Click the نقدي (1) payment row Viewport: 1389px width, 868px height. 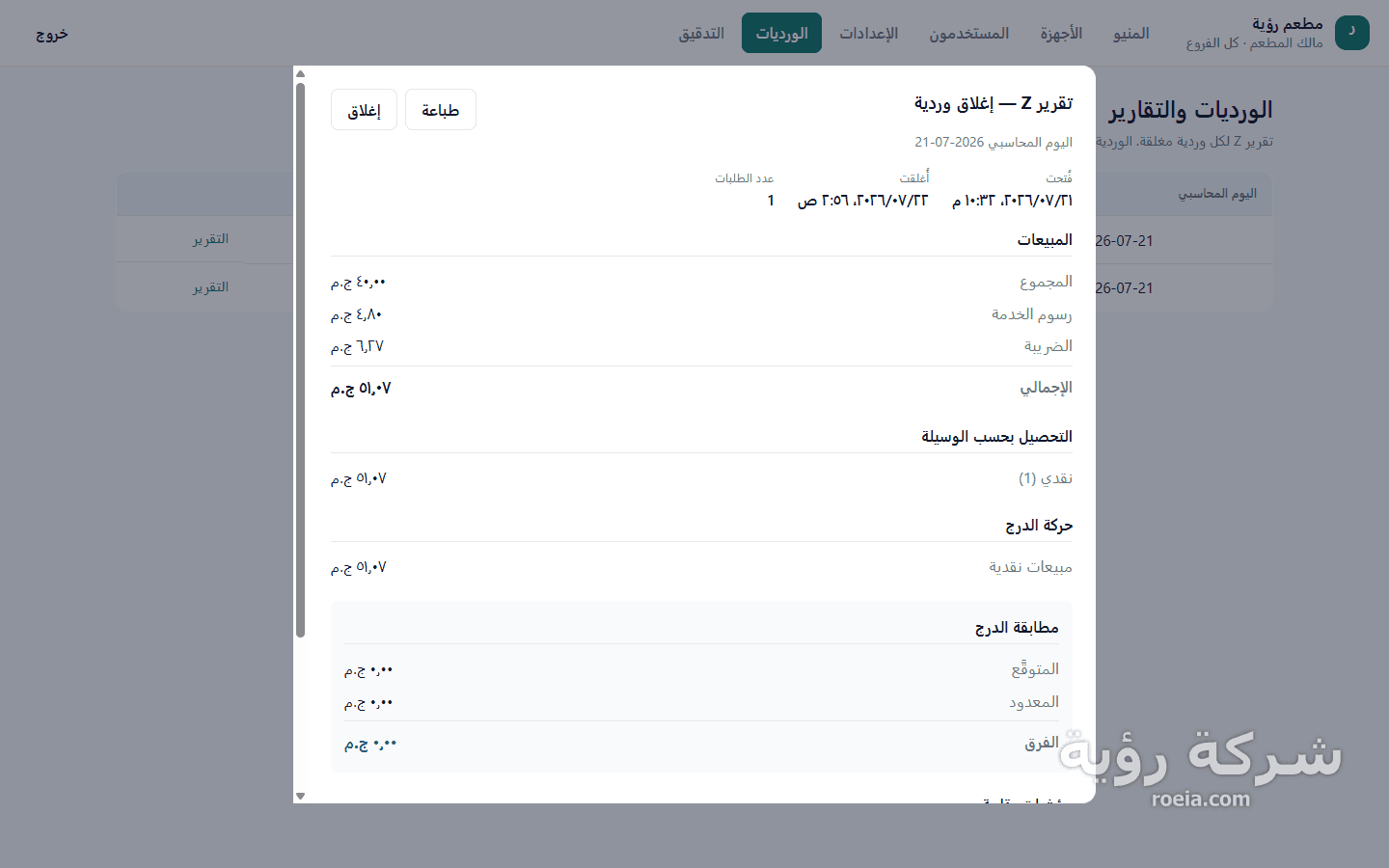701,478
